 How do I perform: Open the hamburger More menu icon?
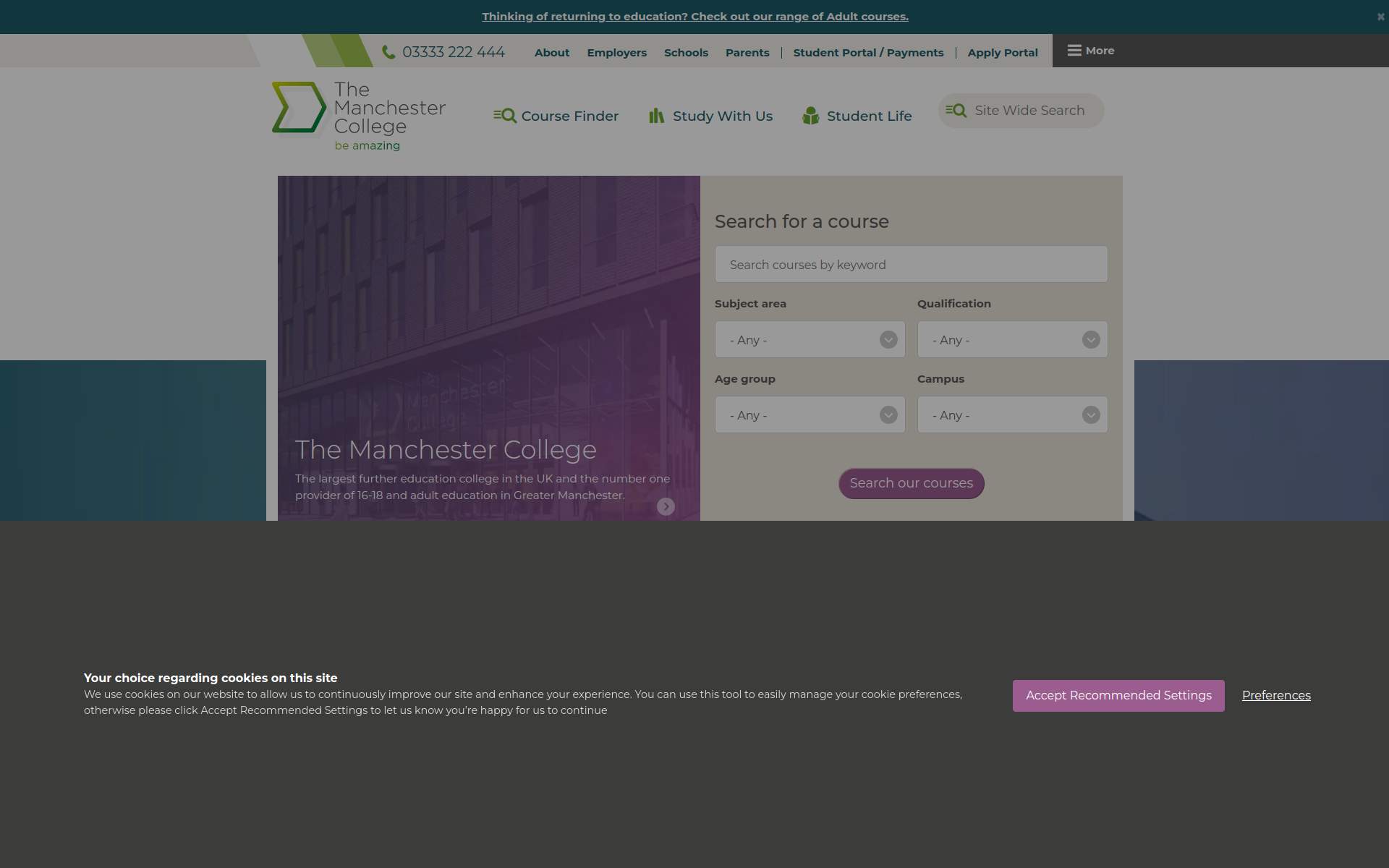pyautogui.click(x=1074, y=51)
